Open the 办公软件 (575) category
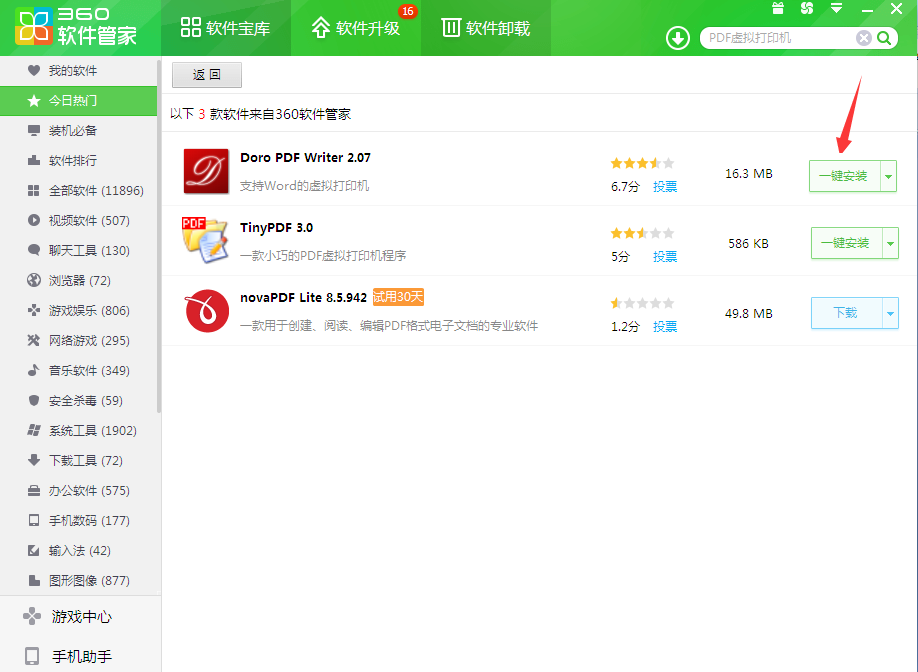Viewport: 918px width, 672px height. coord(78,491)
